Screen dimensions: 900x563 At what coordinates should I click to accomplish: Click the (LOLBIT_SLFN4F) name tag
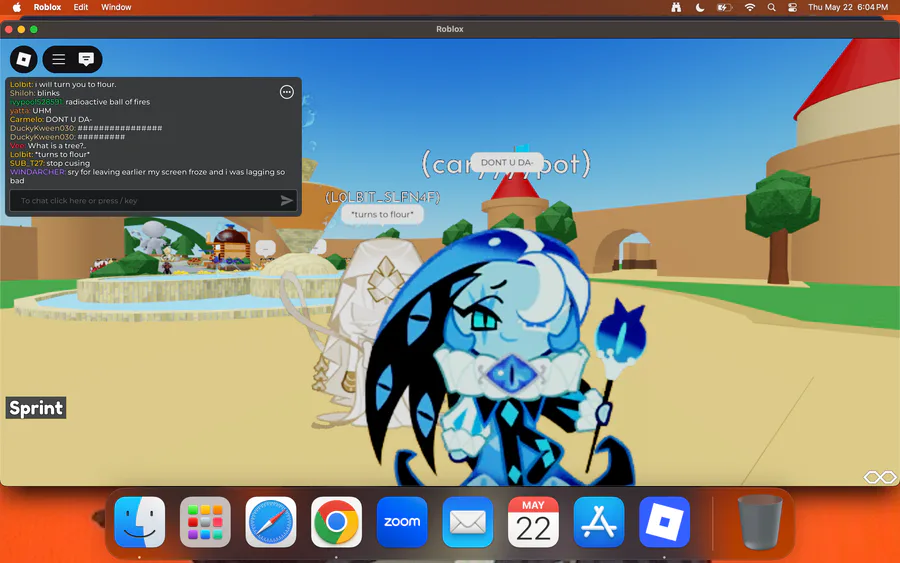coord(383,197)
